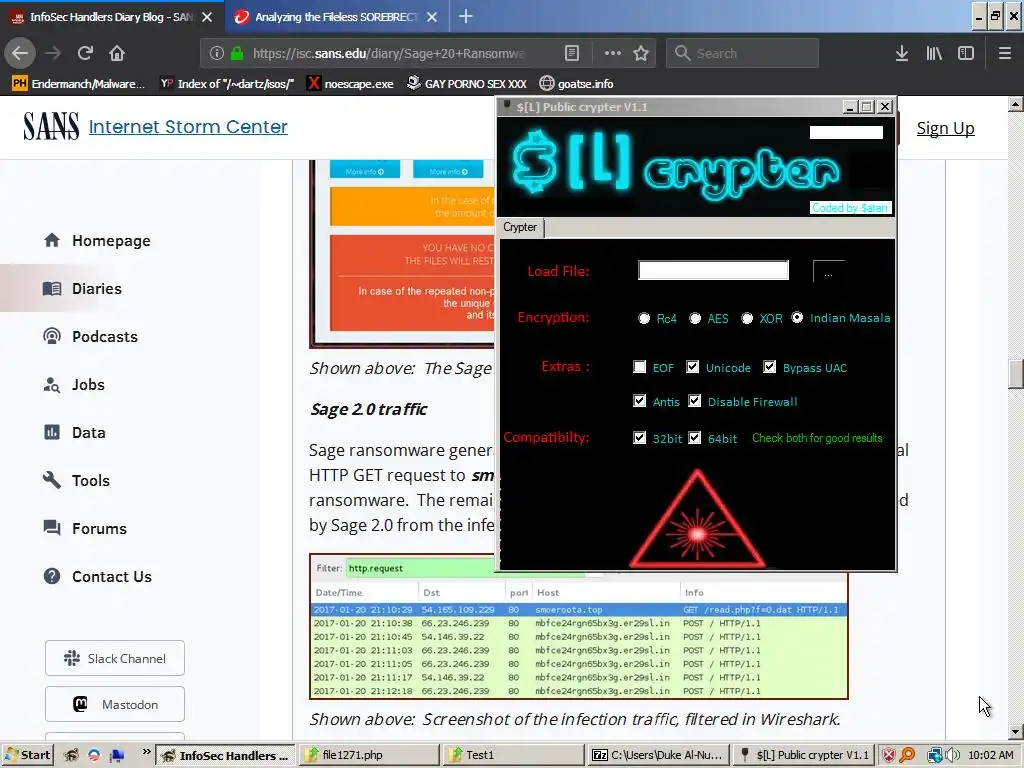Open the Firefox downloads arrow icon
Image resolution: width=1024 pixels, height=768 pixels.
tap(902, 53)
